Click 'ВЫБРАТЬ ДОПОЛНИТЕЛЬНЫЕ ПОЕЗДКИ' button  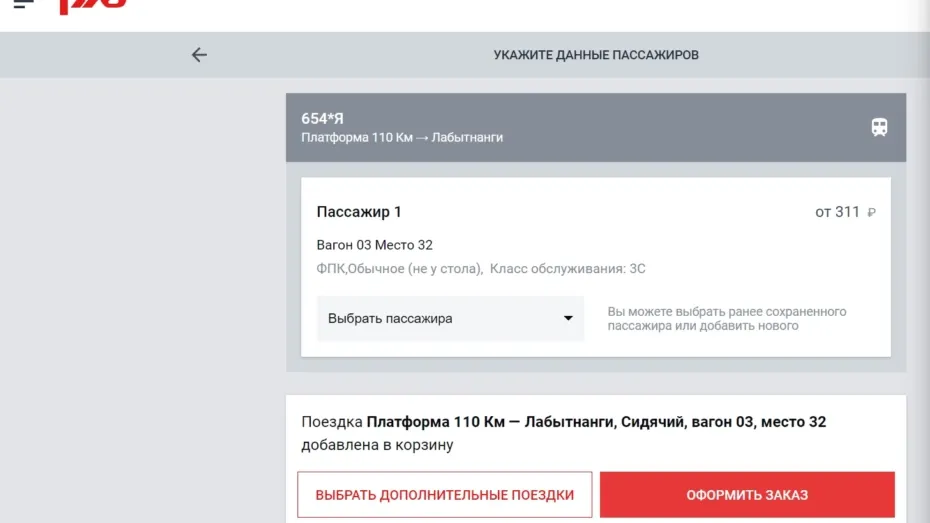[445, 495]
